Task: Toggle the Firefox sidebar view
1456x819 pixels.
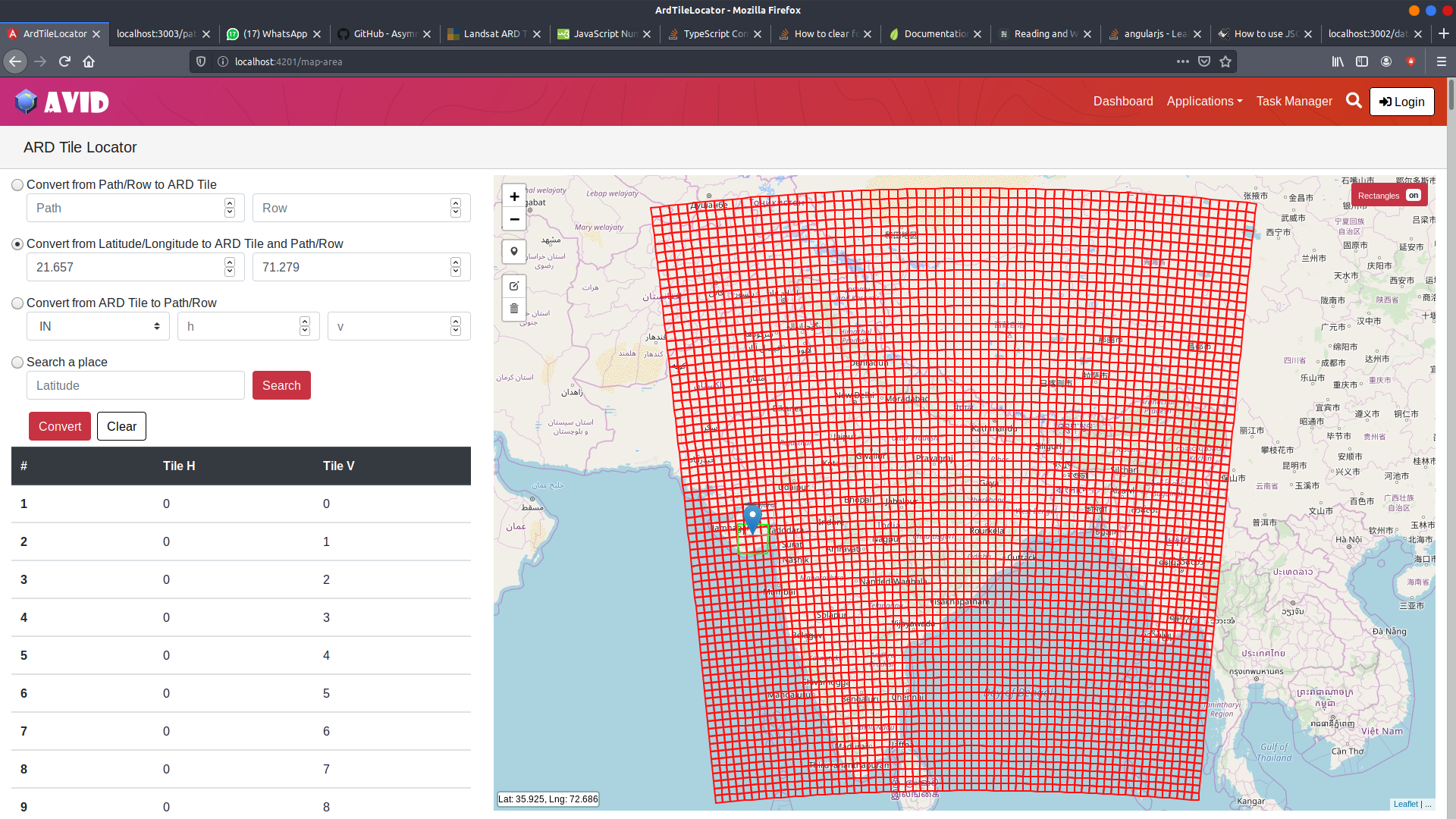Action: pyautogui.click(x=1362, y=61)
